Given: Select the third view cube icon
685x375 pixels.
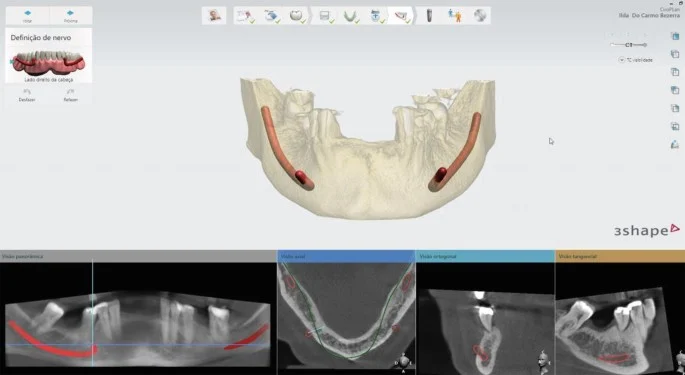Looking at the screenshot, I should (675, 72).
